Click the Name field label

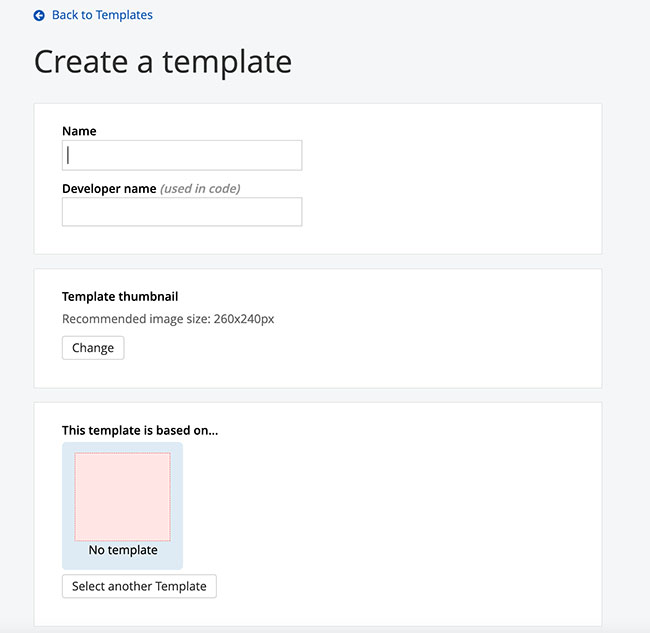(79, 131)
